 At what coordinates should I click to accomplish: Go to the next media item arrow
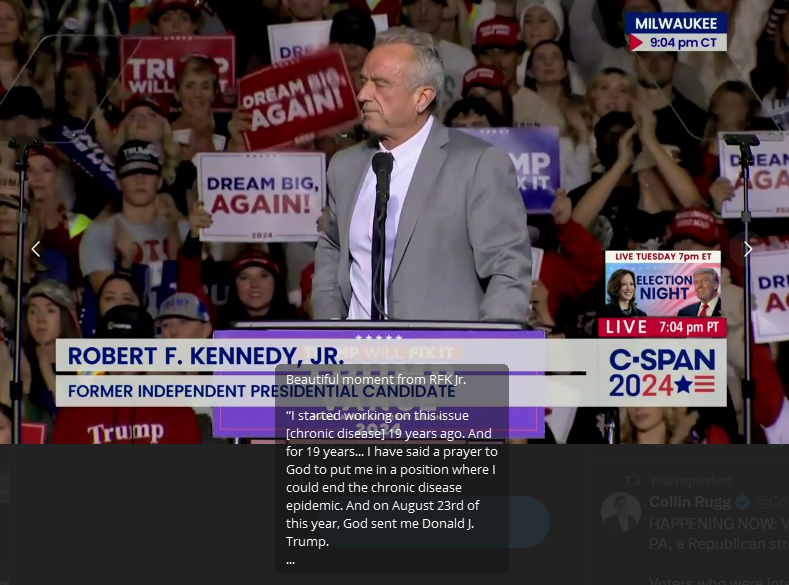(x=748, y=249)
